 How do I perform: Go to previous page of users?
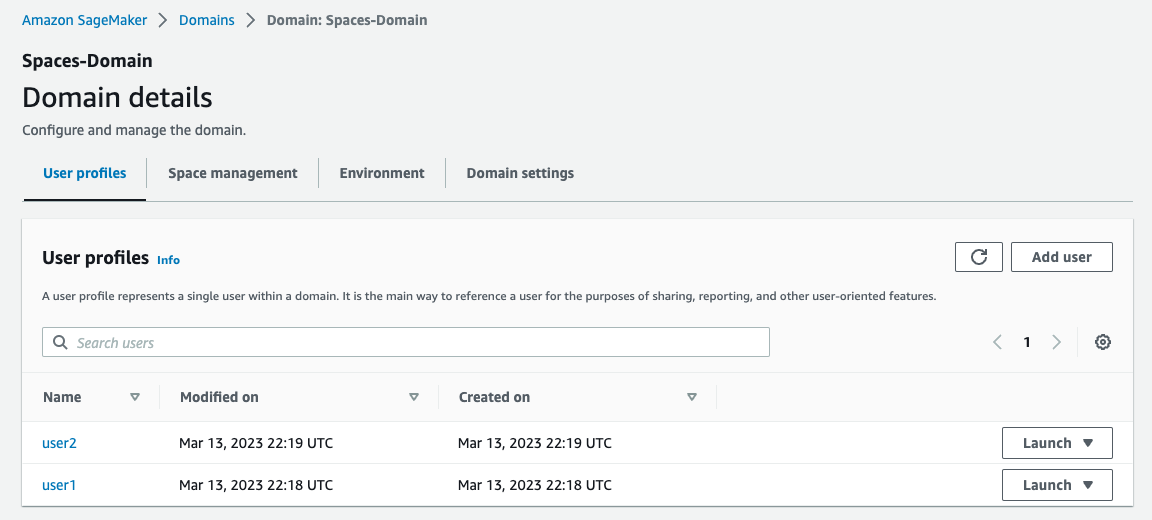997,342
